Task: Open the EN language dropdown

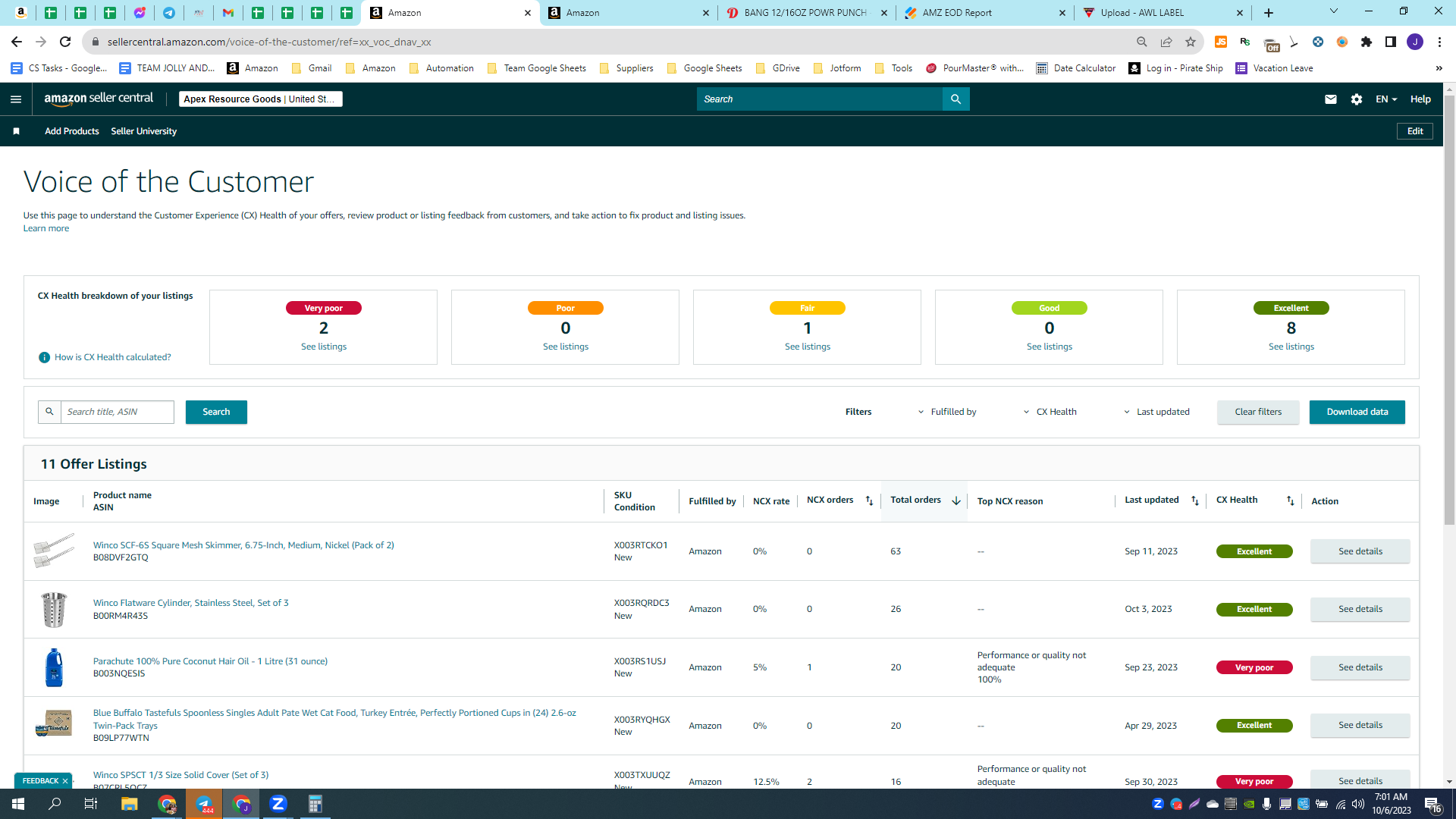Action: 1386,99
